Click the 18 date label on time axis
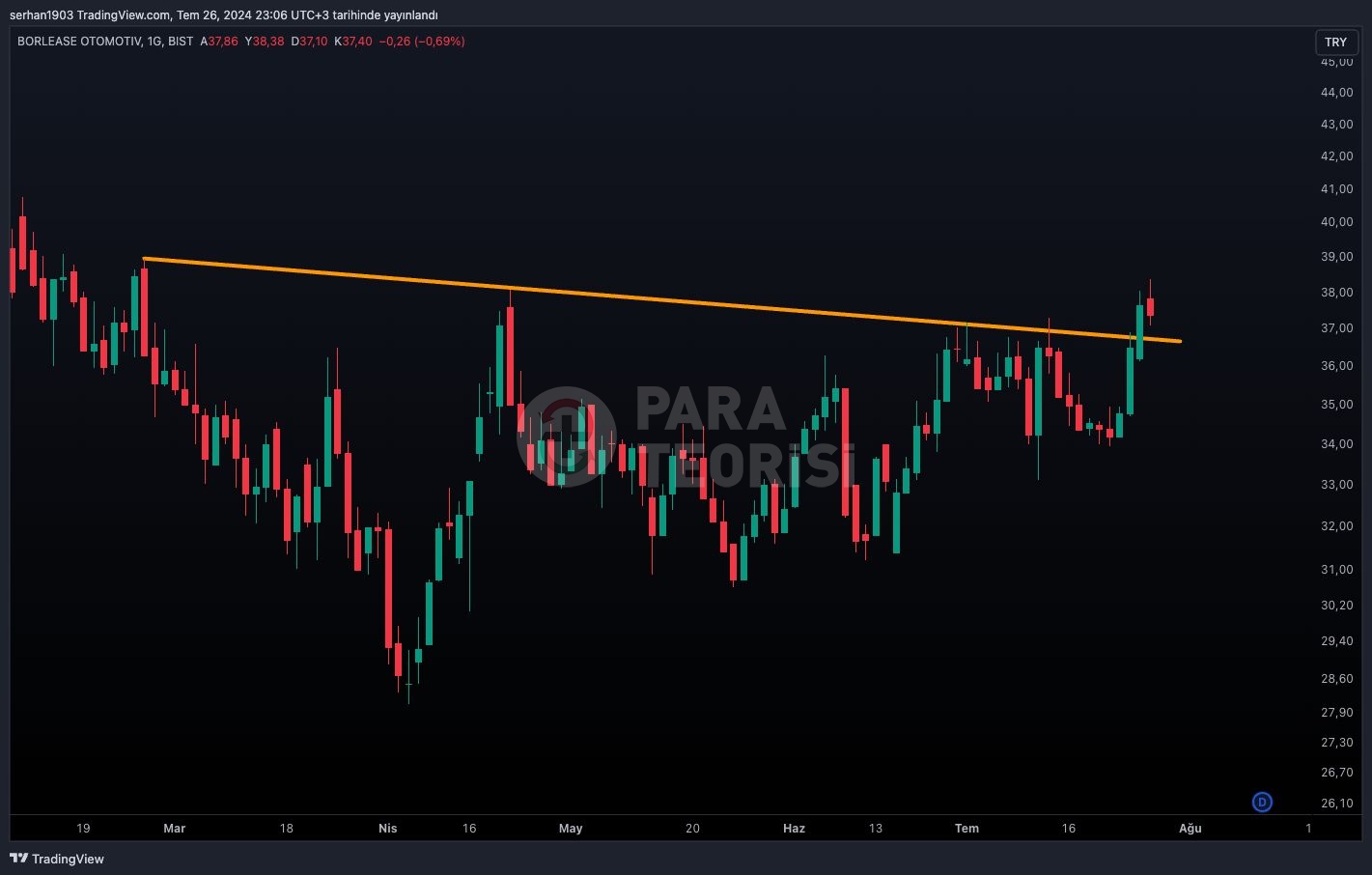Image resolution: width=1372 pixels, height=875 pixels. tap(286, 829)
